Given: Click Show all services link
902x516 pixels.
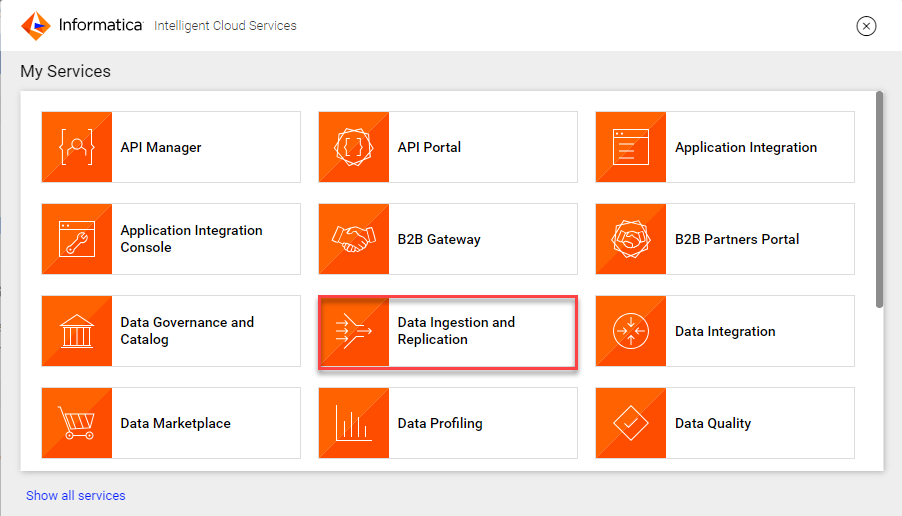Looking at the screenshot, I should (x=75, y=495).
